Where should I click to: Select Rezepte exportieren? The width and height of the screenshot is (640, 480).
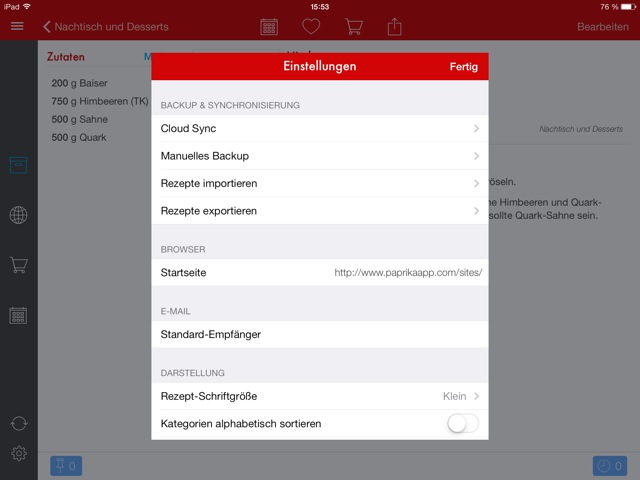(x=320, y=211)
